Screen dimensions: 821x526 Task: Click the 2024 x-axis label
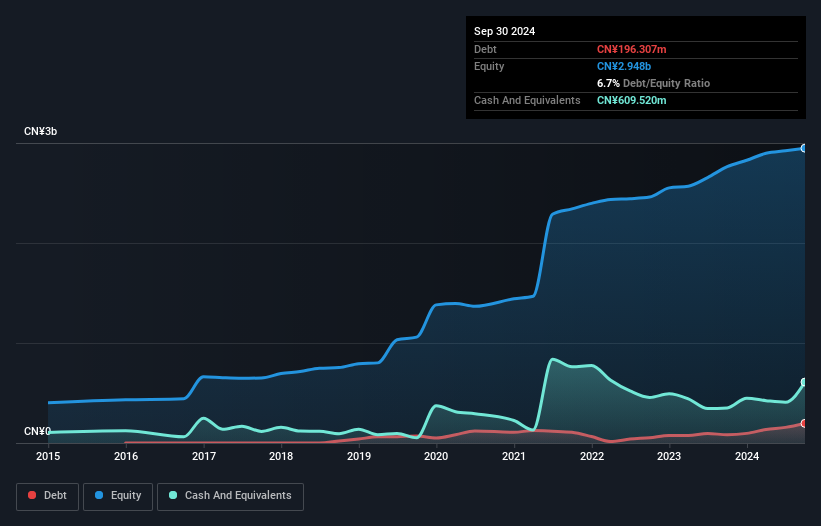(747, 456)
